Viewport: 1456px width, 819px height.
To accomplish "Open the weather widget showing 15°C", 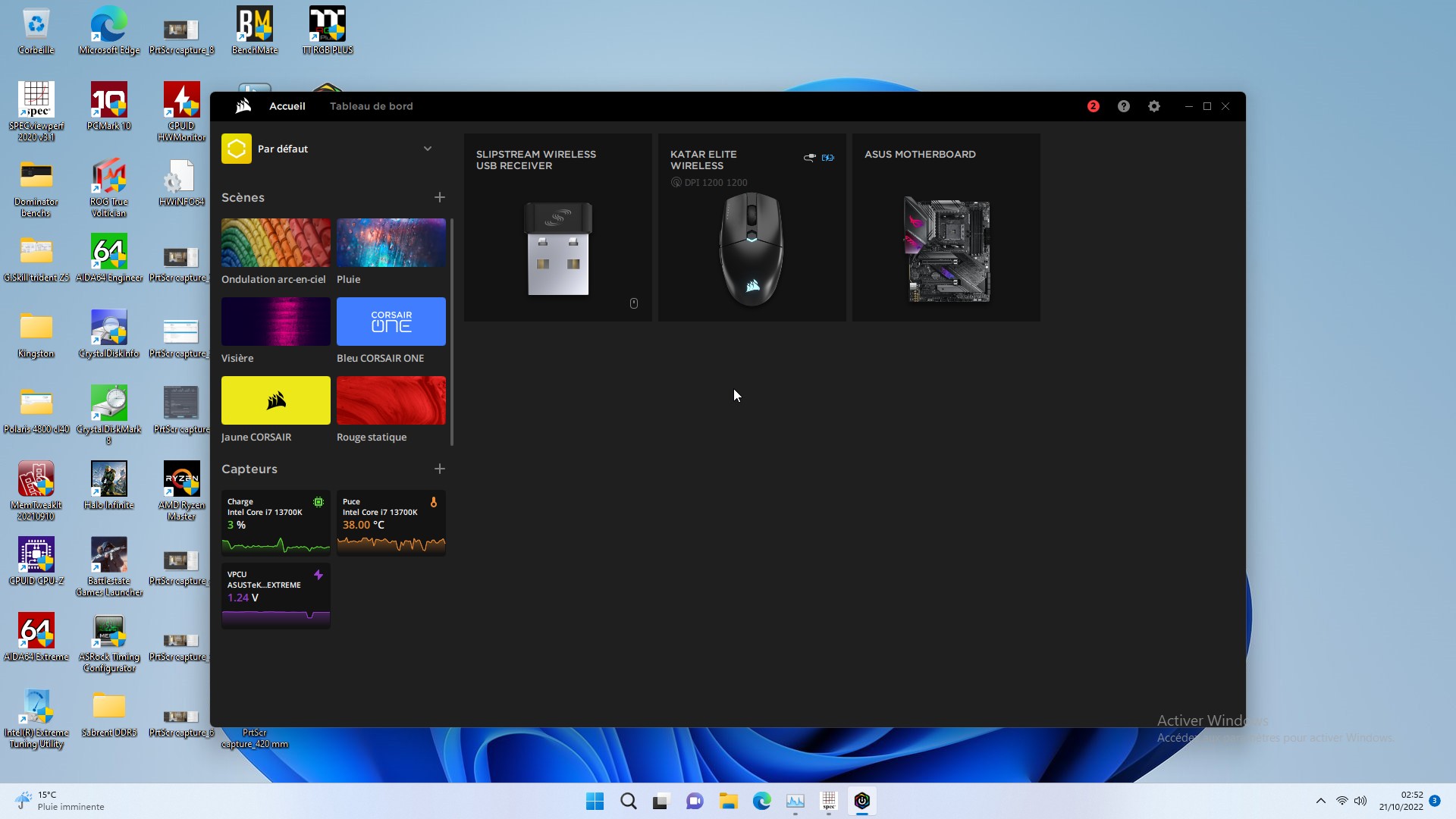I will click(x=59, y=801).
